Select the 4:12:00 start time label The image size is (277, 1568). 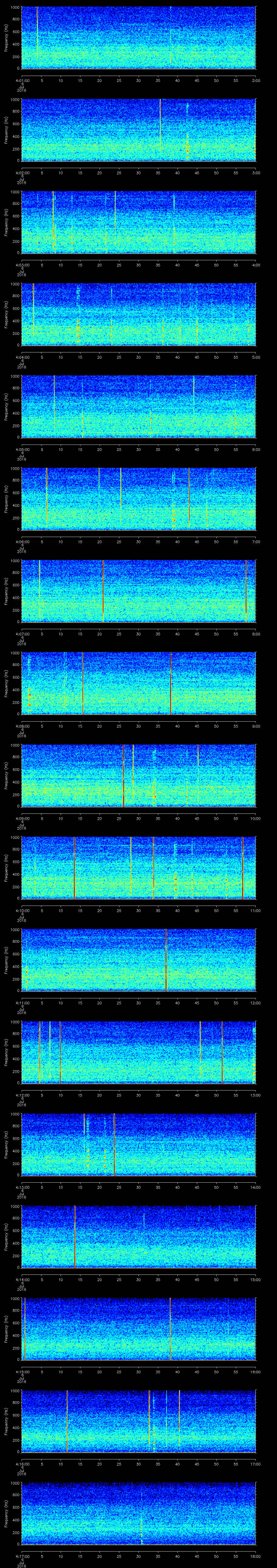click(22, 1095)
